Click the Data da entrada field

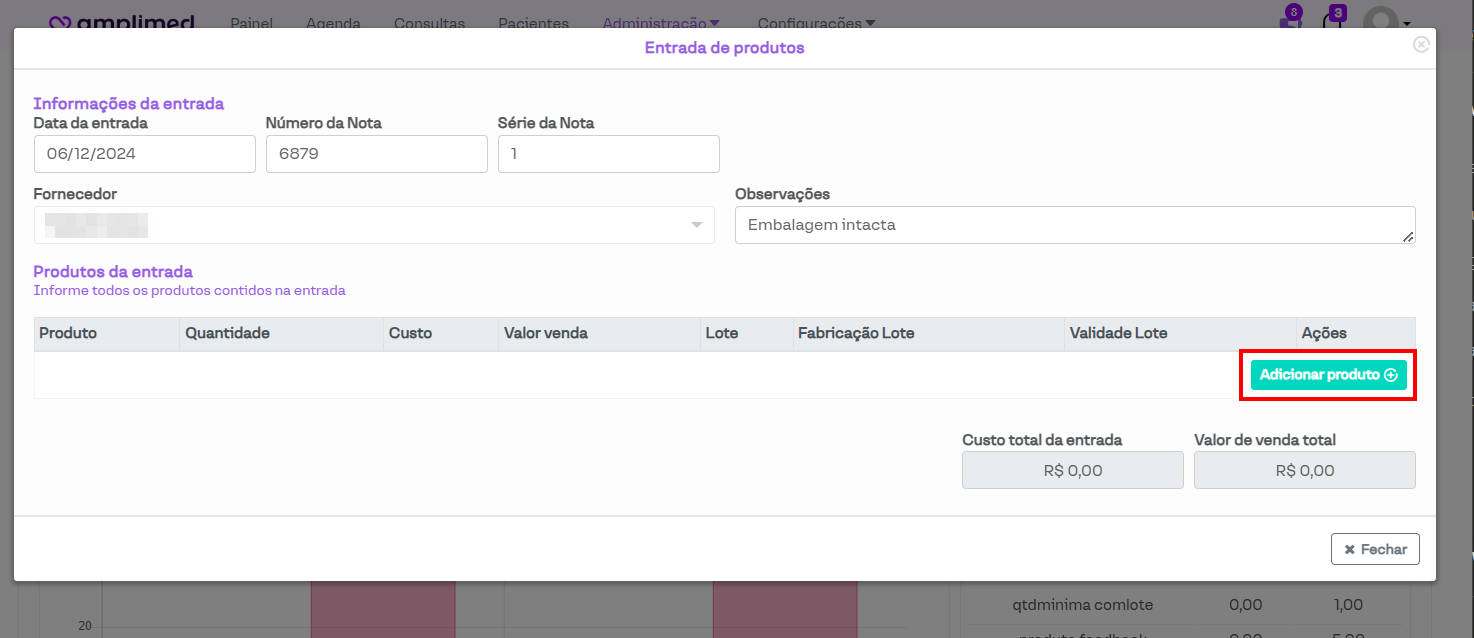click(x=145, y=154)
